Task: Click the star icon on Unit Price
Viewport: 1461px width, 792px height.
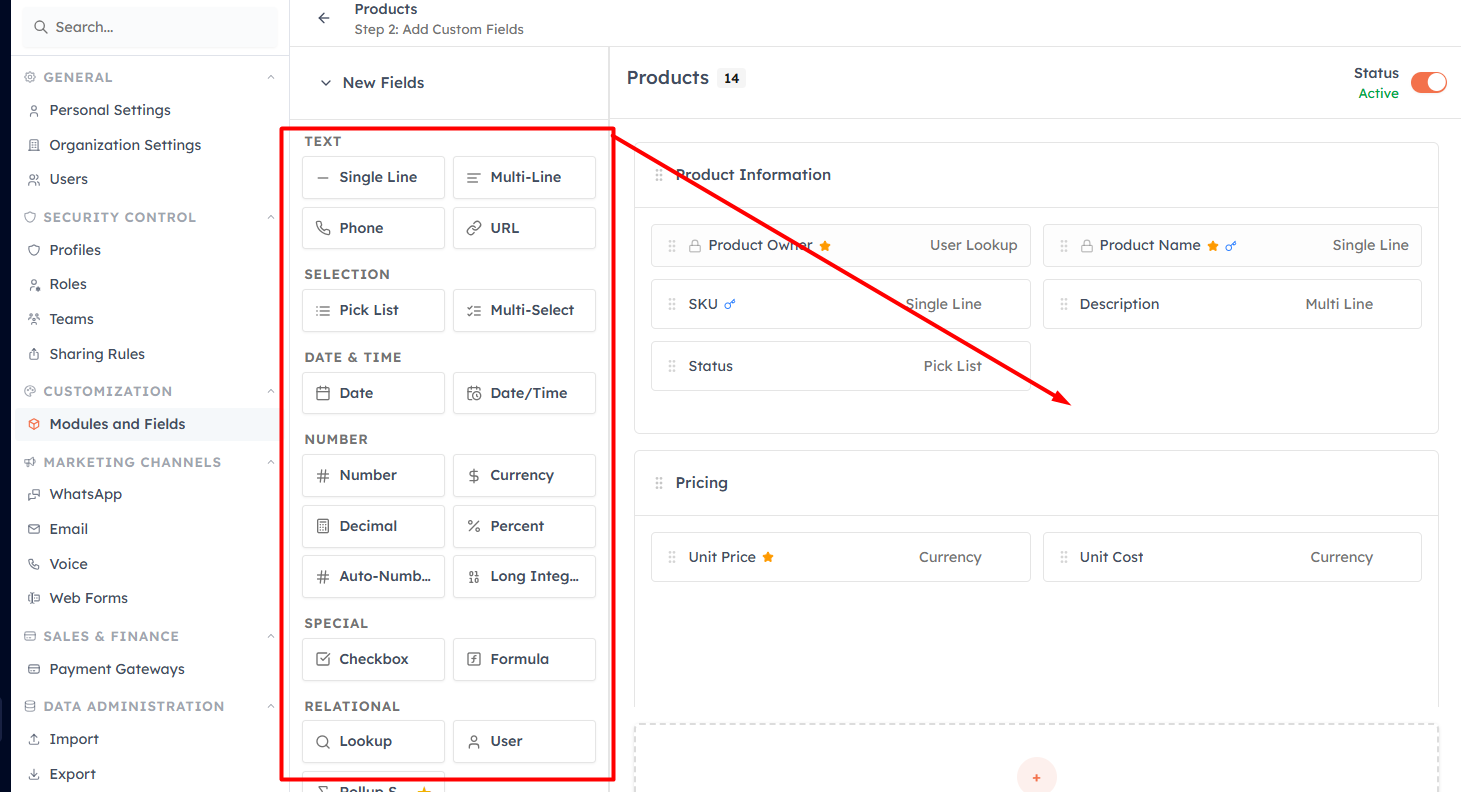Action: coord(768,557)
